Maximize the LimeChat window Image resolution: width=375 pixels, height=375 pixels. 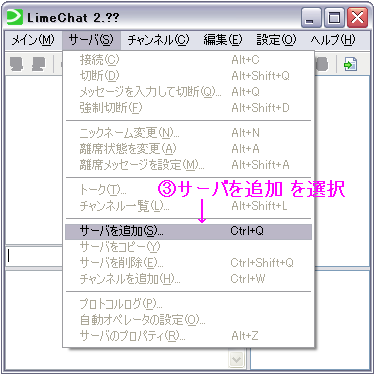click(334, 17)
